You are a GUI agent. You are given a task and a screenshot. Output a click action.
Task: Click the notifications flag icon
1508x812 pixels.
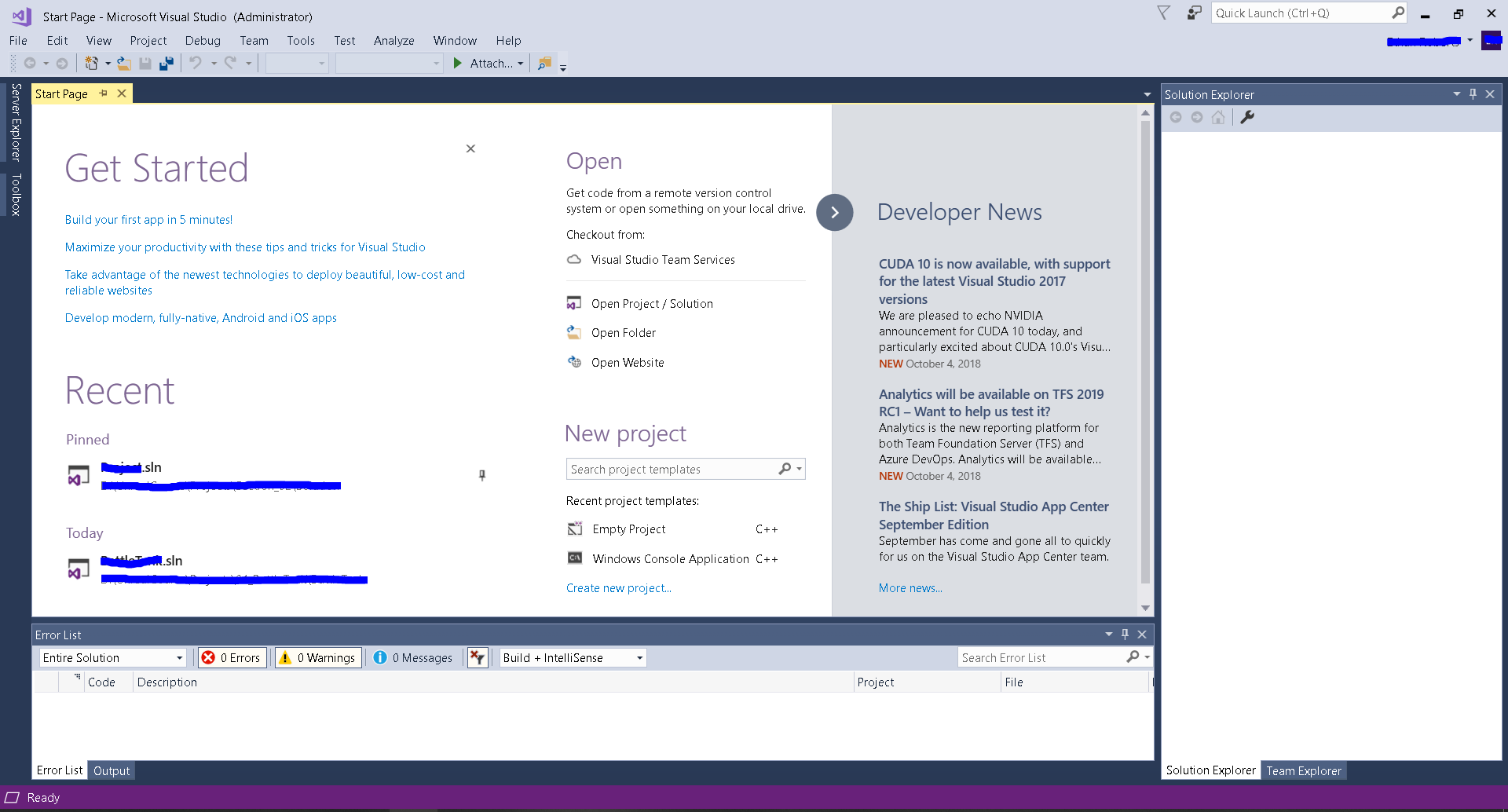(1164, 13)
